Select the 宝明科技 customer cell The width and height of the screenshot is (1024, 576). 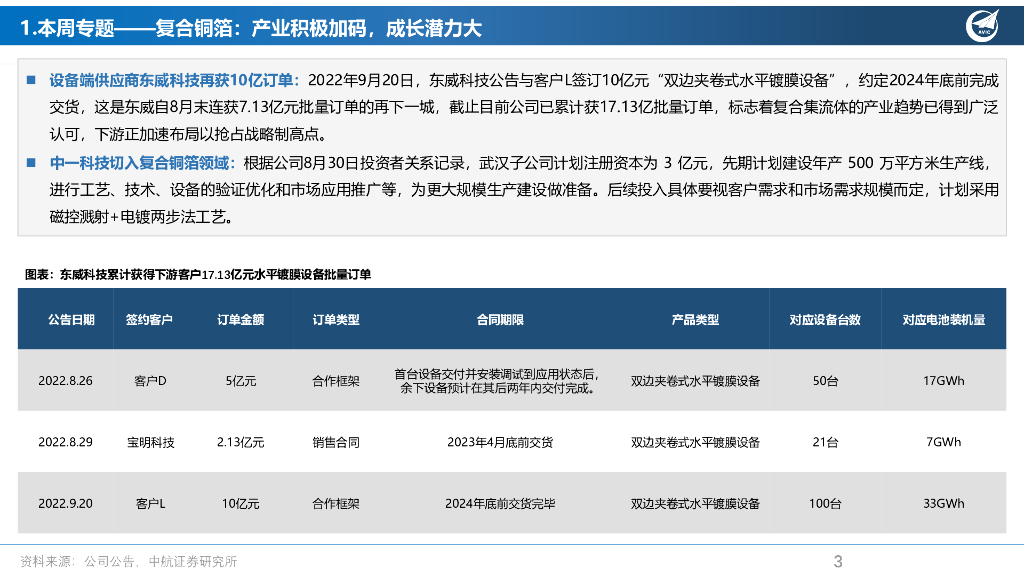tap(150, 442)
